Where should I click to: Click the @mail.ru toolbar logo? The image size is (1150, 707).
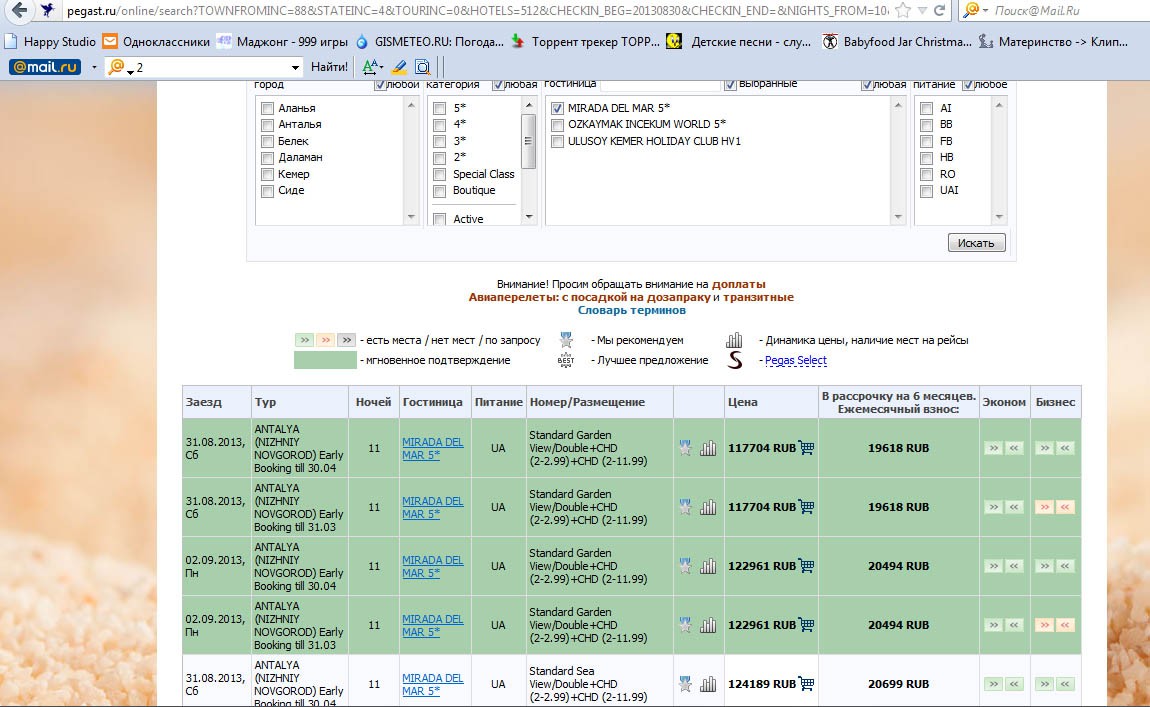45,67
